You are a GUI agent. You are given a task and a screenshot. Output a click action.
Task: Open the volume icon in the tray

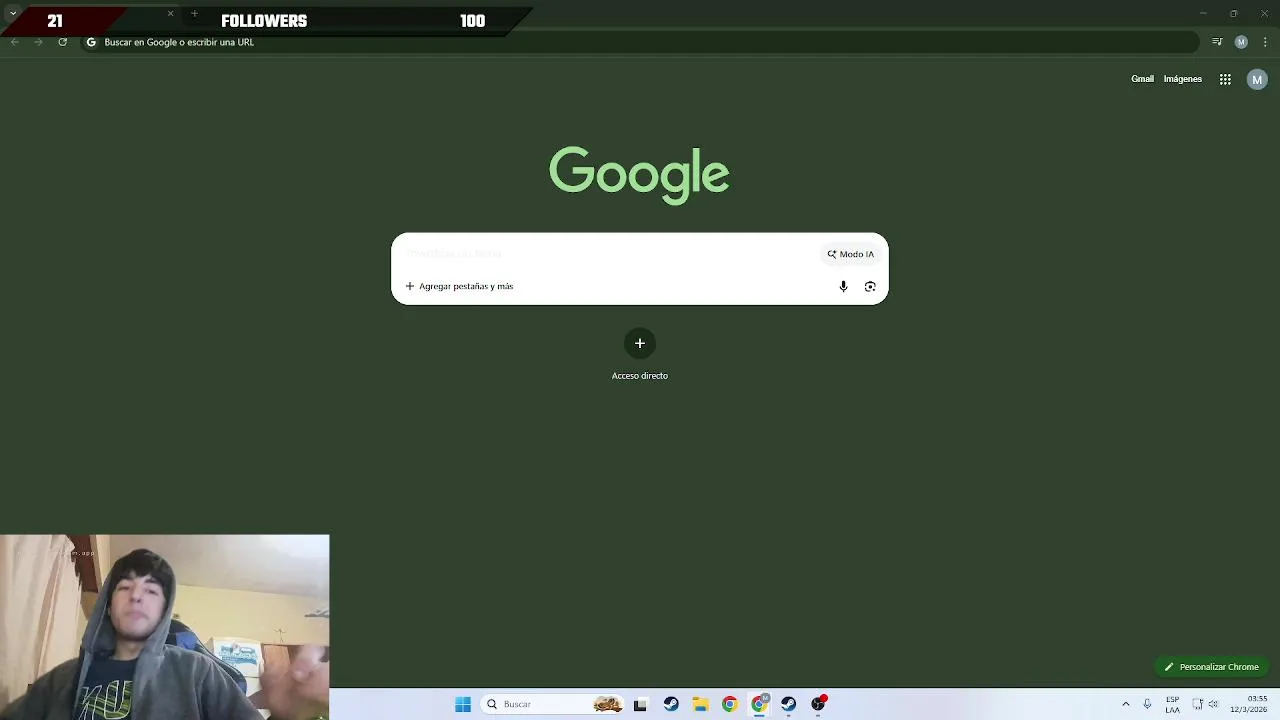[x=1213, y=704]
